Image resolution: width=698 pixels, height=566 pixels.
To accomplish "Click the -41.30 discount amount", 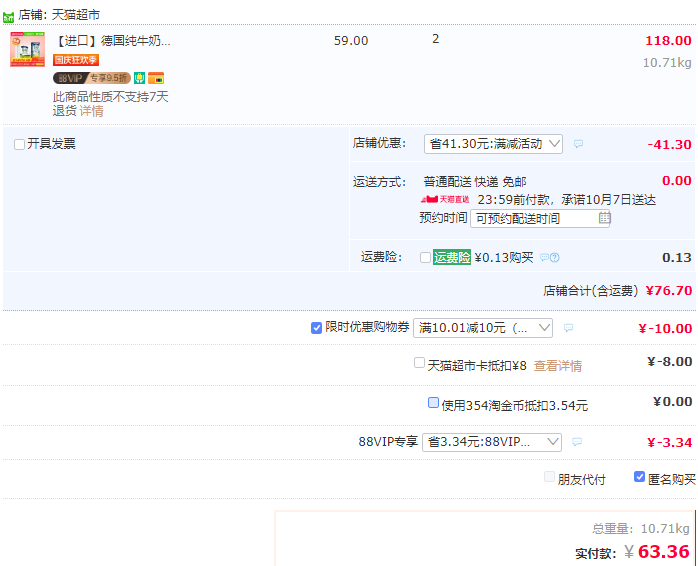I will 670,144.
